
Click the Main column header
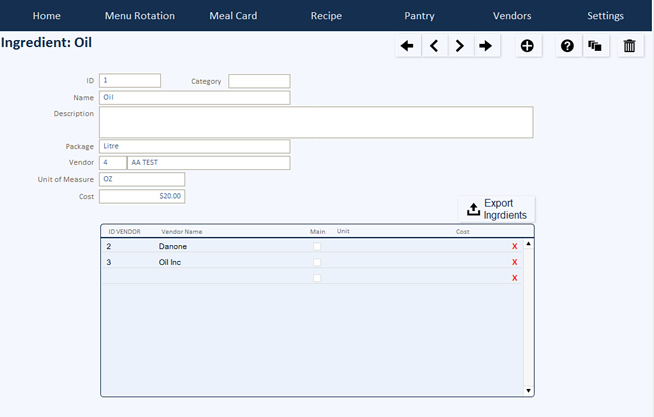click(317, 231)
